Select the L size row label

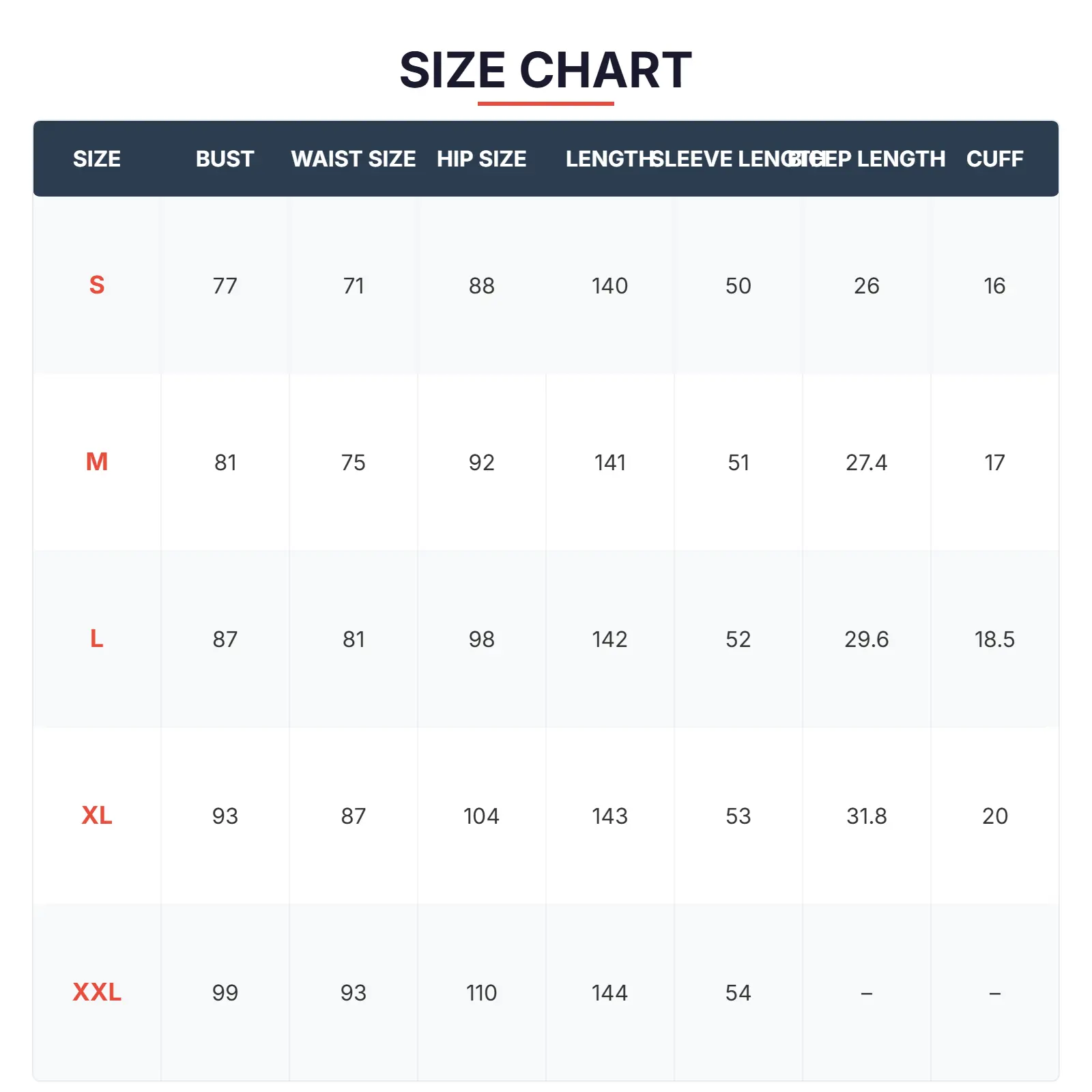click(97, 639)
